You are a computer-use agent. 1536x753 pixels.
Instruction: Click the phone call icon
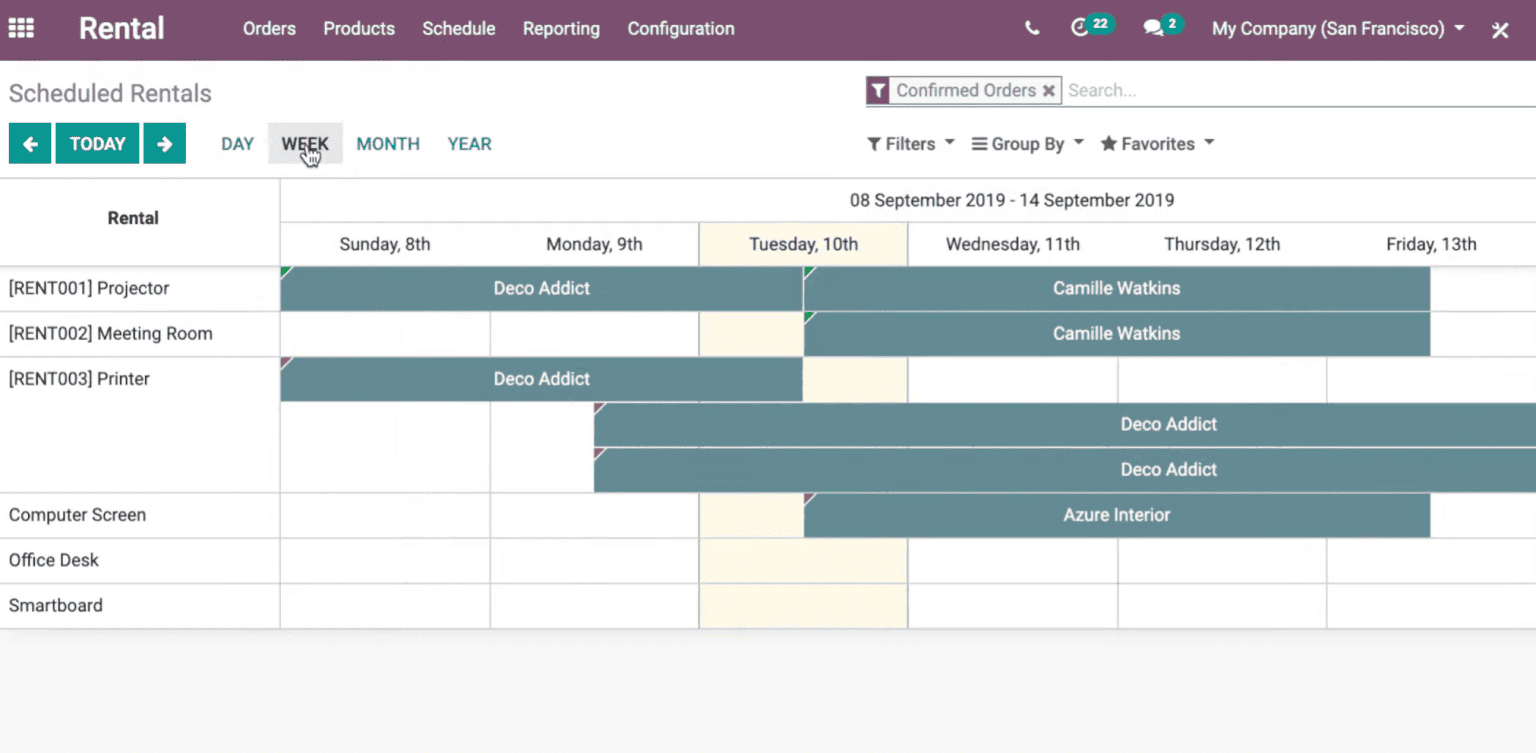click(x=1032, y=29)
